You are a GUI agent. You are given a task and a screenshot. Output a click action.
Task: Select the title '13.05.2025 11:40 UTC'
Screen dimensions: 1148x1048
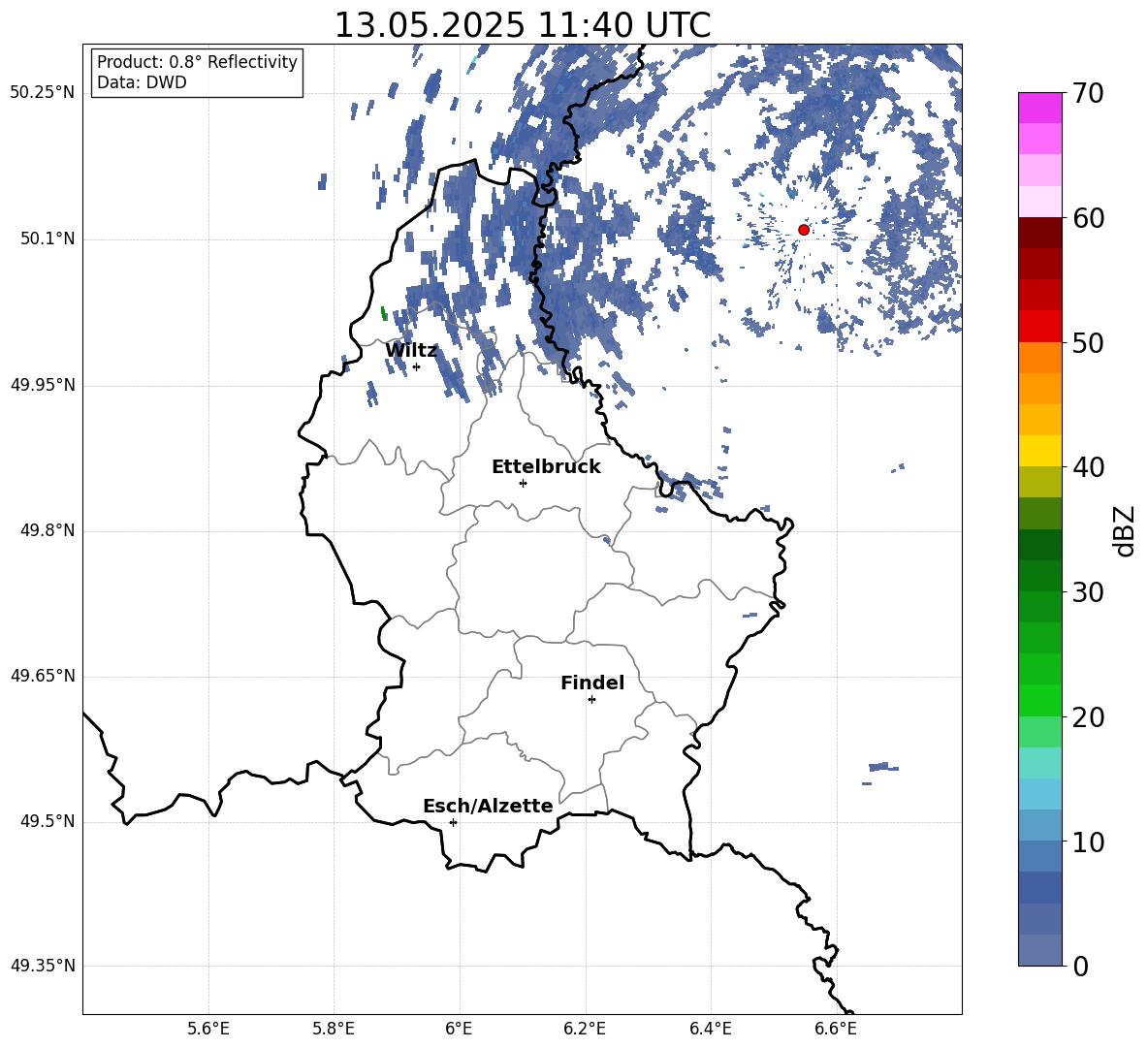click(522, 25)
